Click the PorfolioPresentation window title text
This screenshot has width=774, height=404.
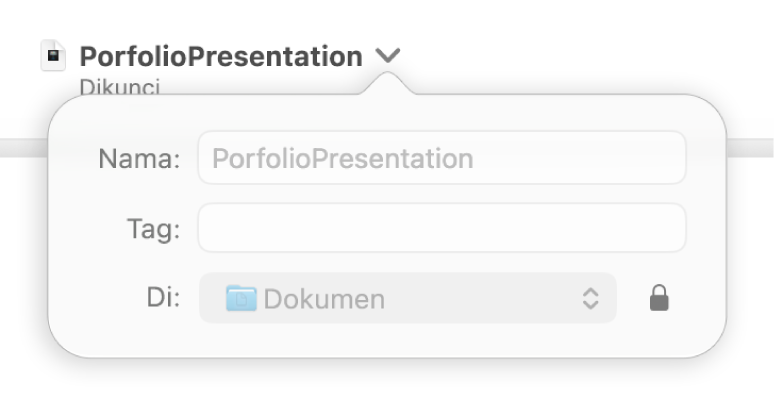[x=221, y=56]
